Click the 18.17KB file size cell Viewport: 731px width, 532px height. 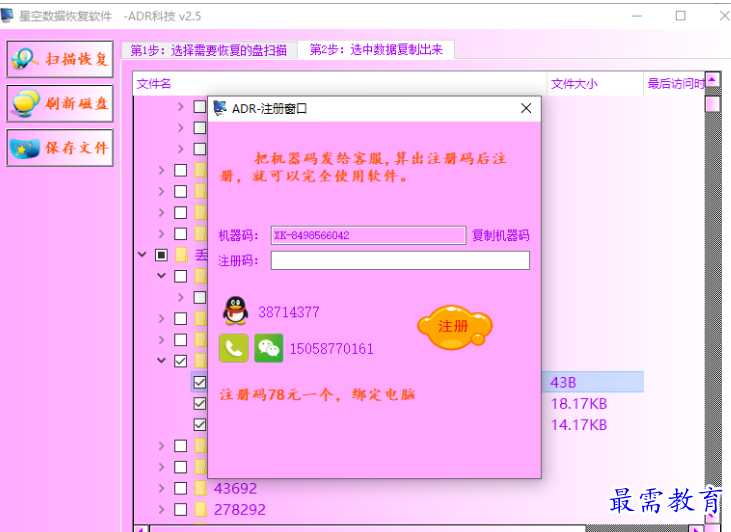pos(579,404)
